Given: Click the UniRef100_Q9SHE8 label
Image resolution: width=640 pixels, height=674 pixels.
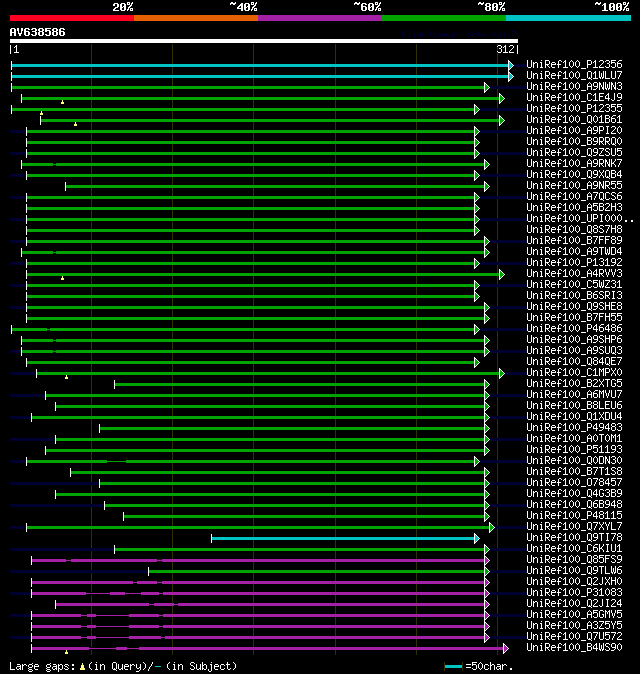Looking at the screenshot, I should 574,306.
